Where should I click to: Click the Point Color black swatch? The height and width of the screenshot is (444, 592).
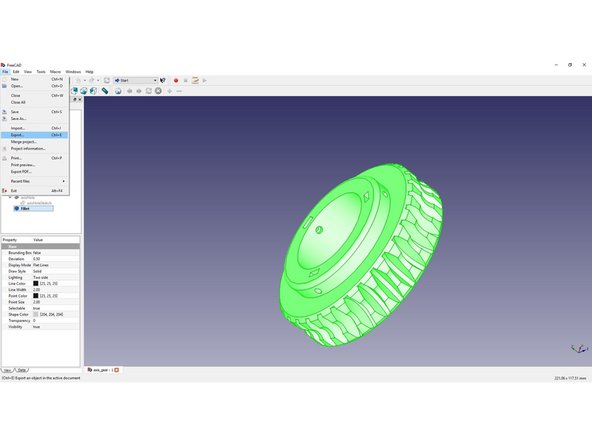point(35,296)
